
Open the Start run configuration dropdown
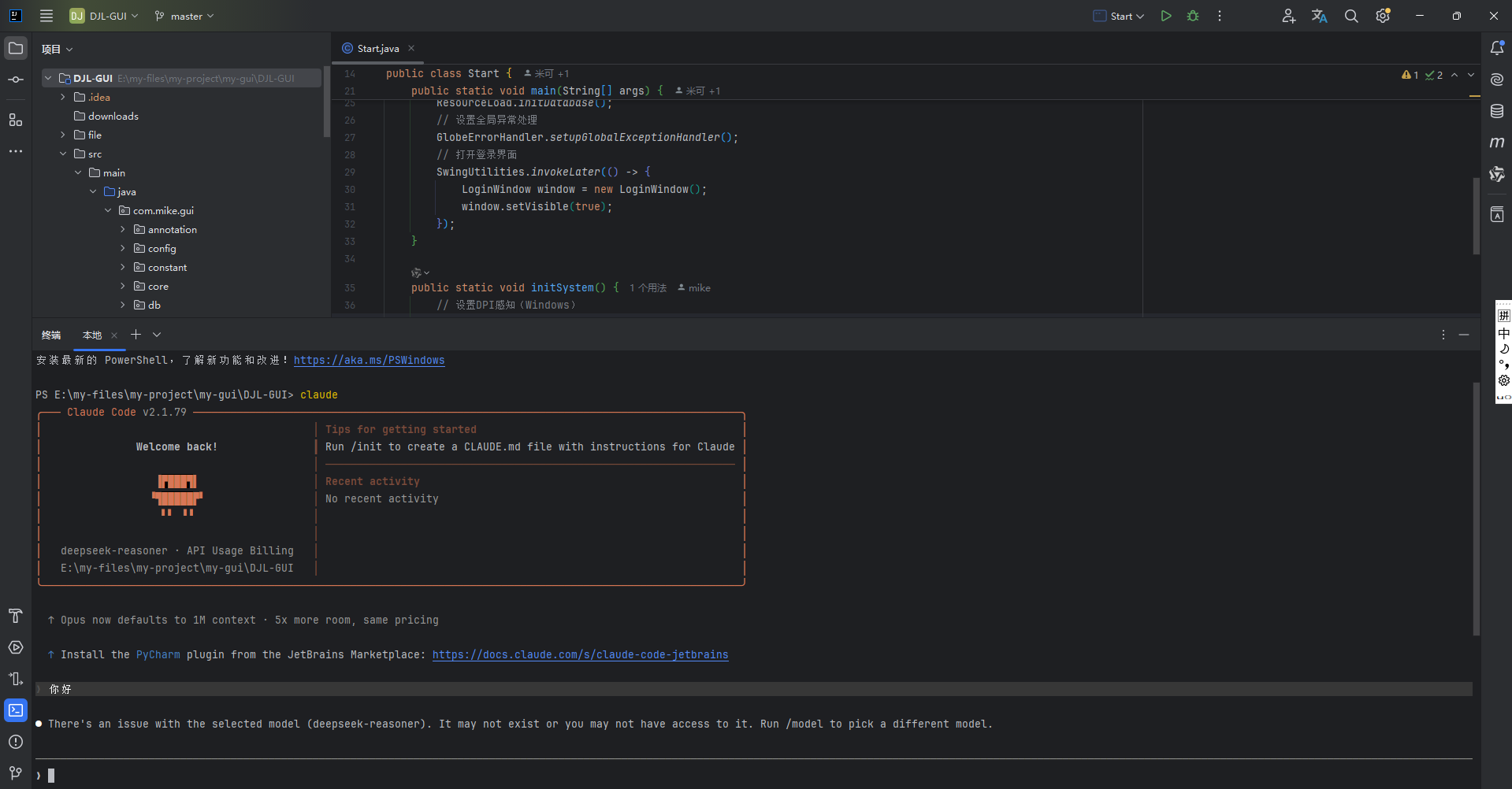tap(1119, 16)
